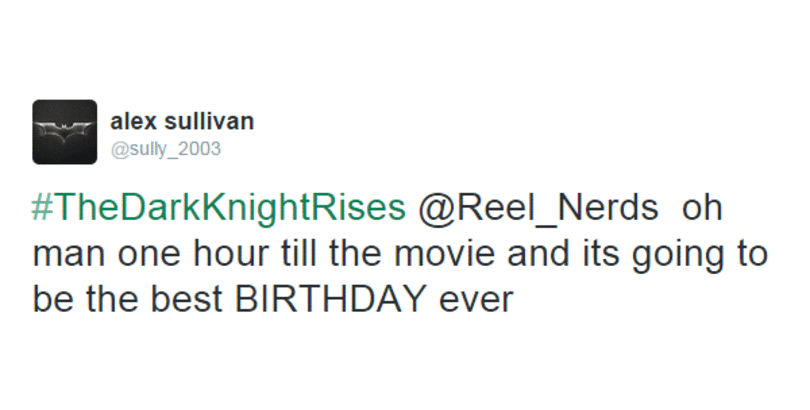
Task: Click the Batman logo profile avatar
Action: pos(65,131)
